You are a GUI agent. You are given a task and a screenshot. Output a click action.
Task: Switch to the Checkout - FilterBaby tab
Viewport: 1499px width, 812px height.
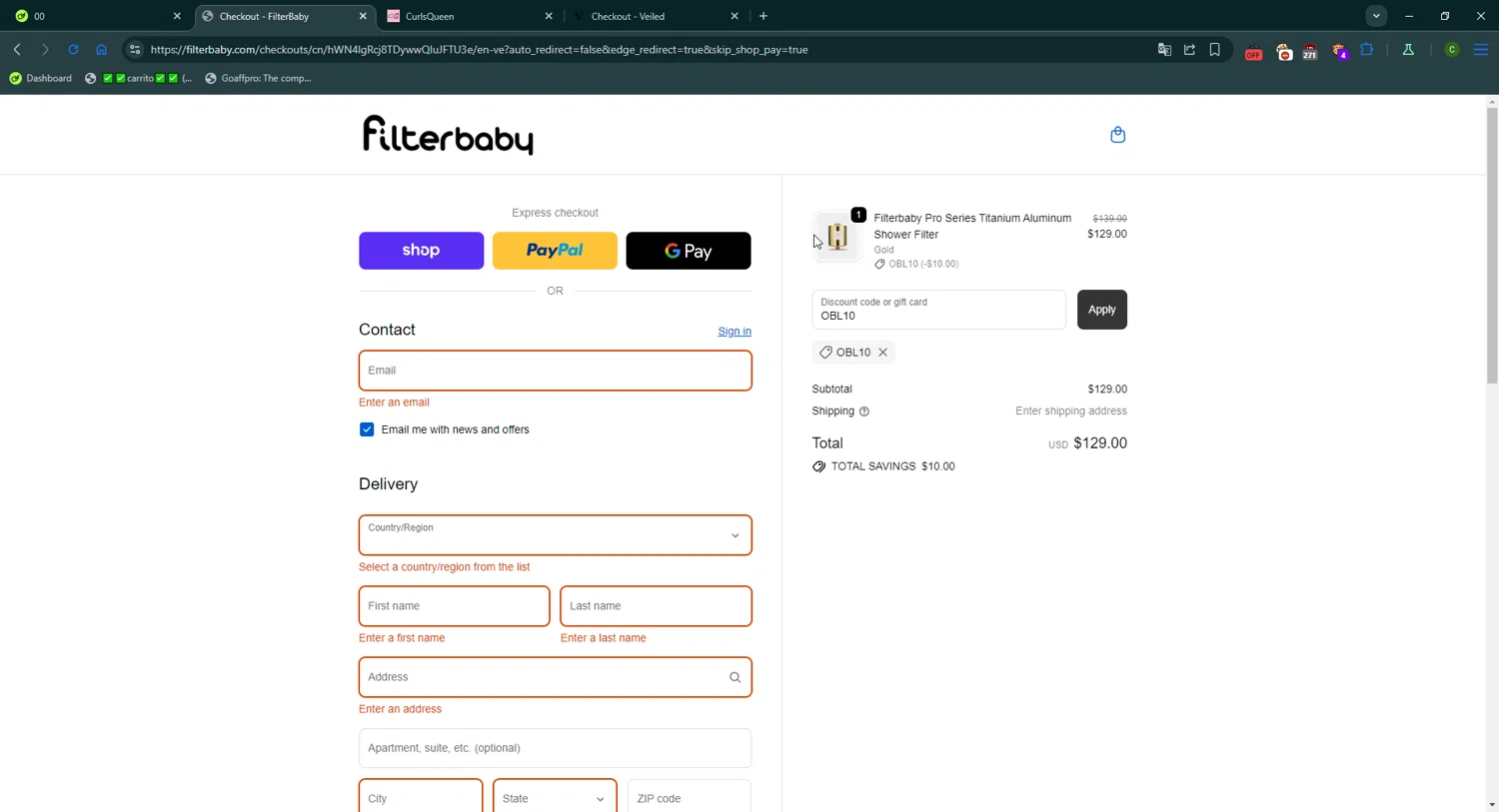coord(283,16)
